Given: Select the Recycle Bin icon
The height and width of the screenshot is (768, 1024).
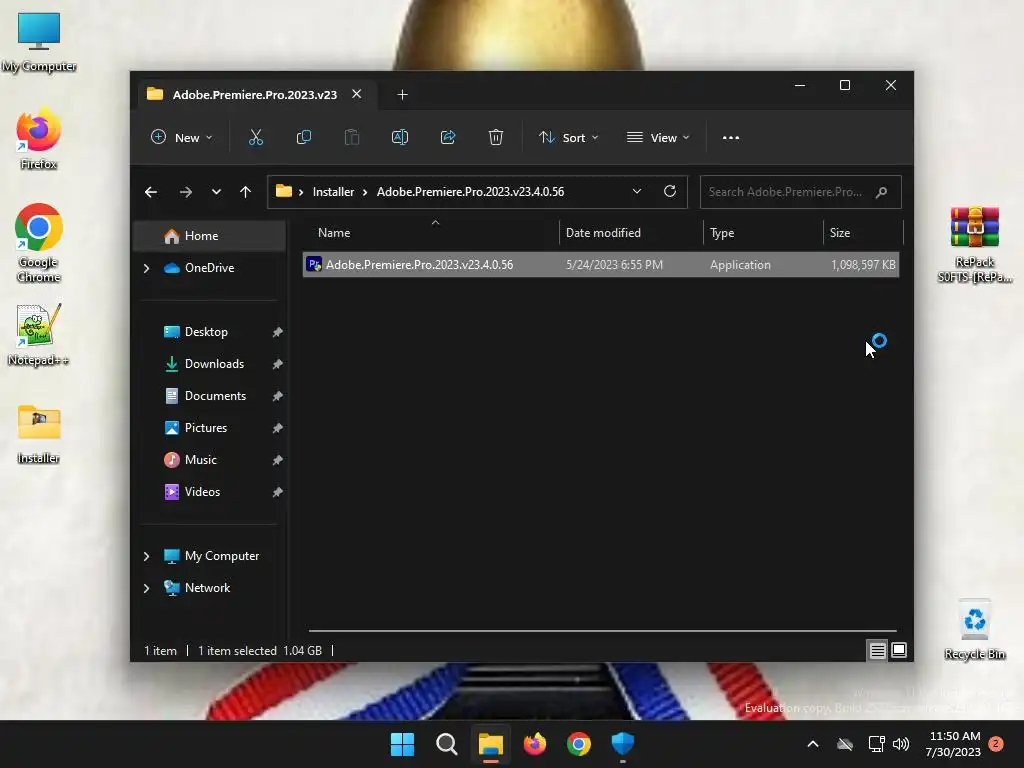Looking at the screenshot, I should pos(974,630).
